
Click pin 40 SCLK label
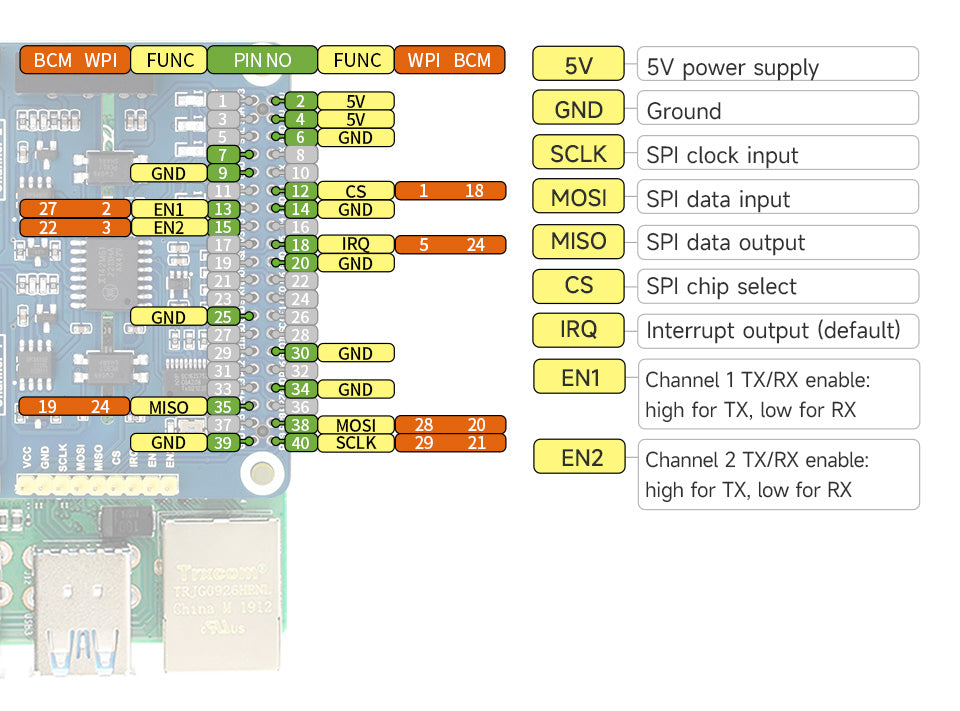[x=356, y=442]
